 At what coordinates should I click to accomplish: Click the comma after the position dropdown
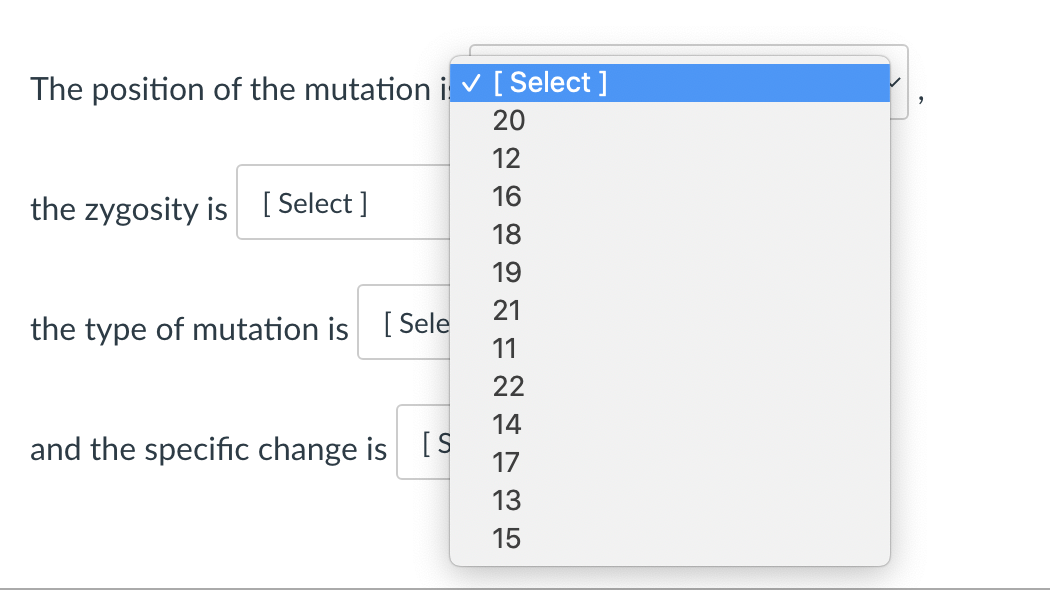pos(919,96)
